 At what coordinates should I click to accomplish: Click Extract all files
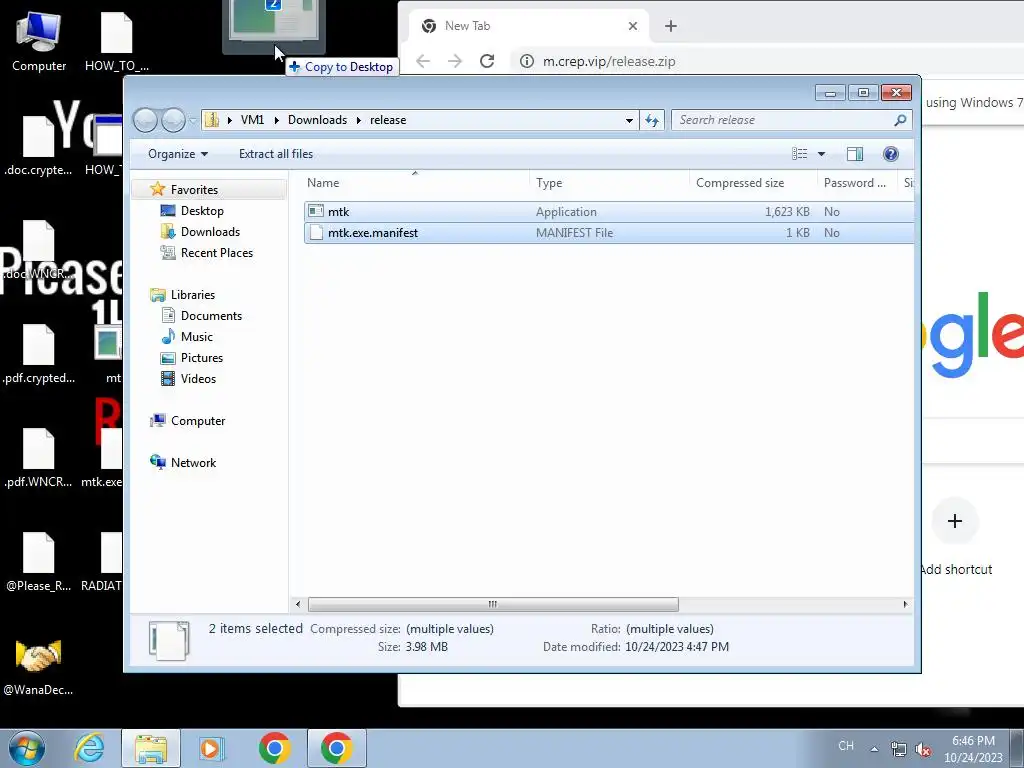point(276,154)
